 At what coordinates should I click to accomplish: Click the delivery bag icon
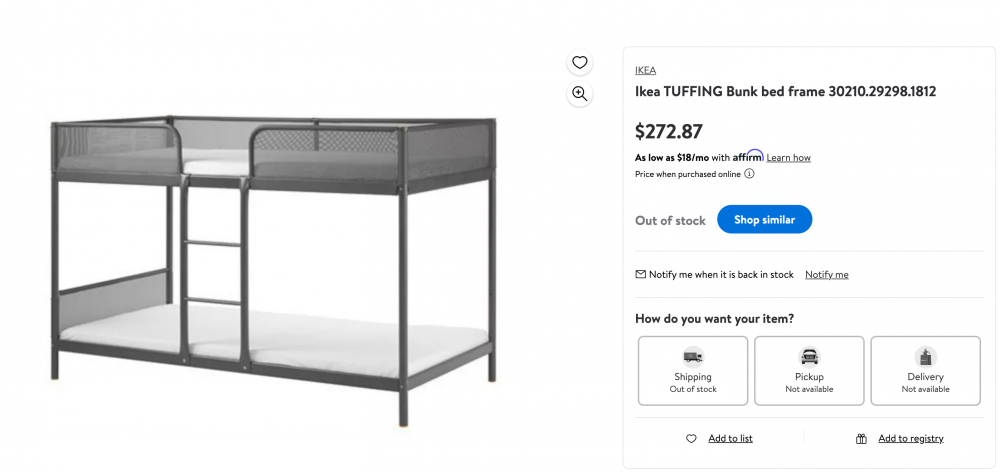(x=925, y=357)
